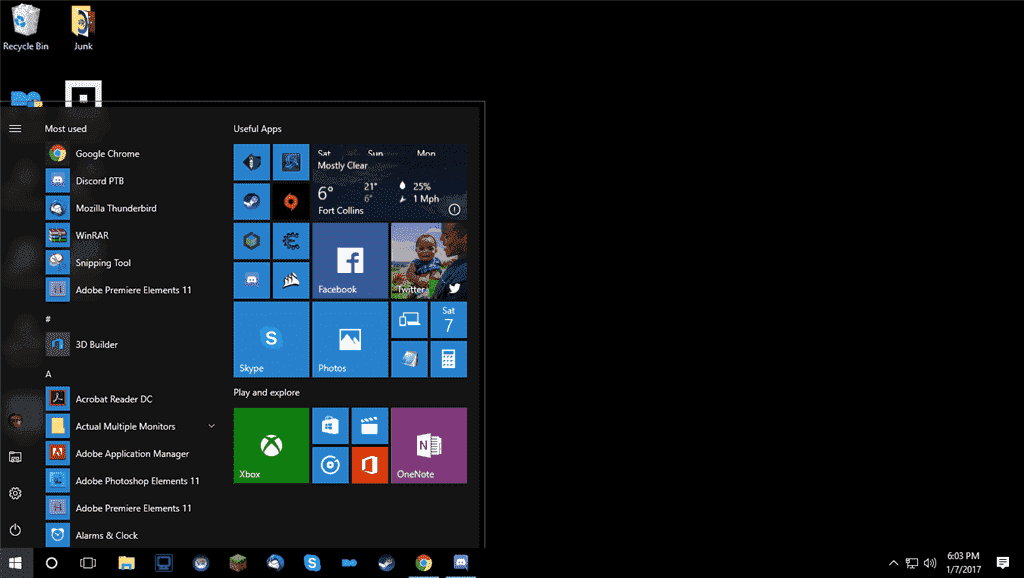
Task: Switch to Chrome on the taskbar
Action: 424,563
